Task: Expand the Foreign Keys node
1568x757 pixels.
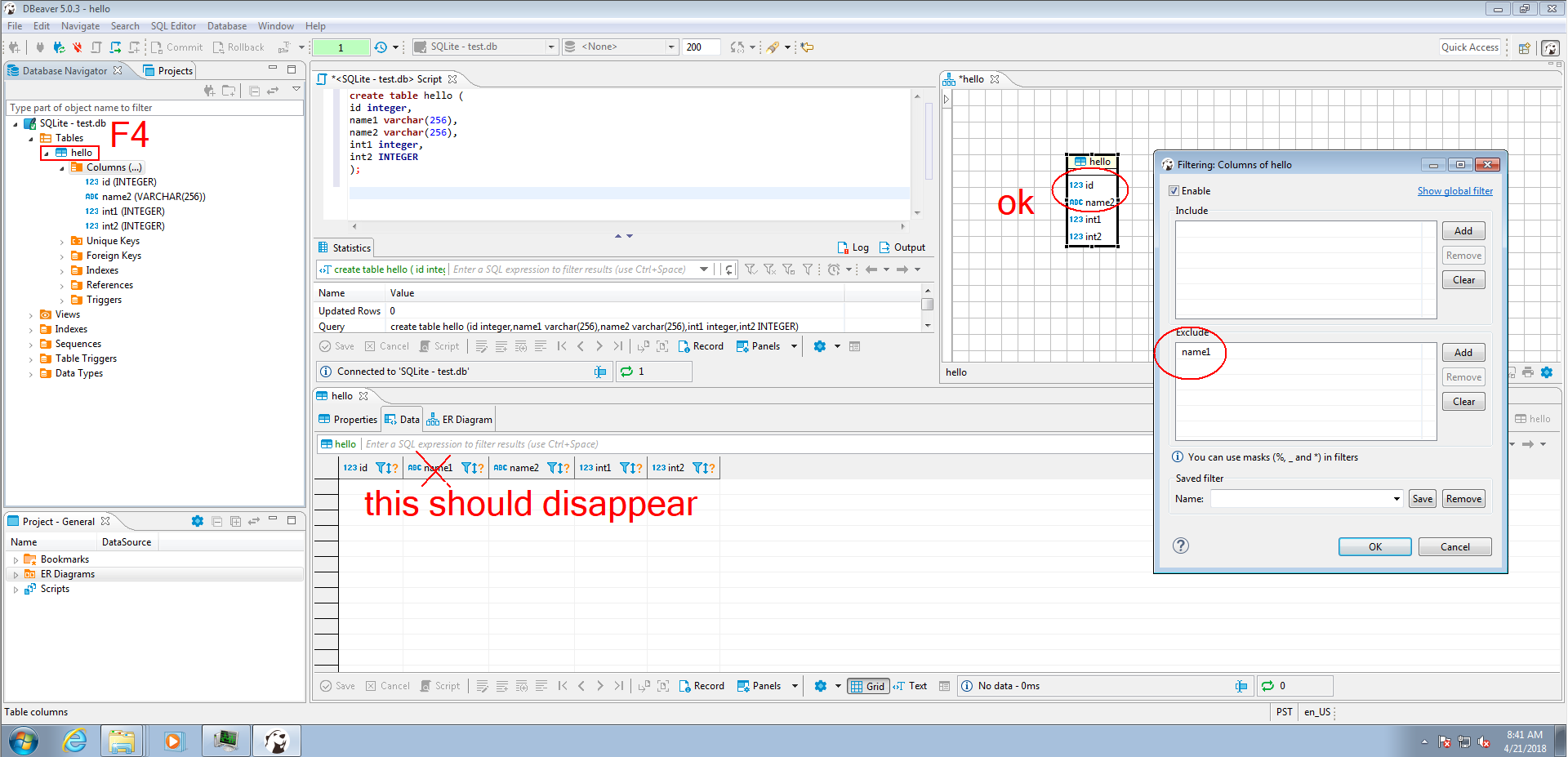Action: point(62,256)
